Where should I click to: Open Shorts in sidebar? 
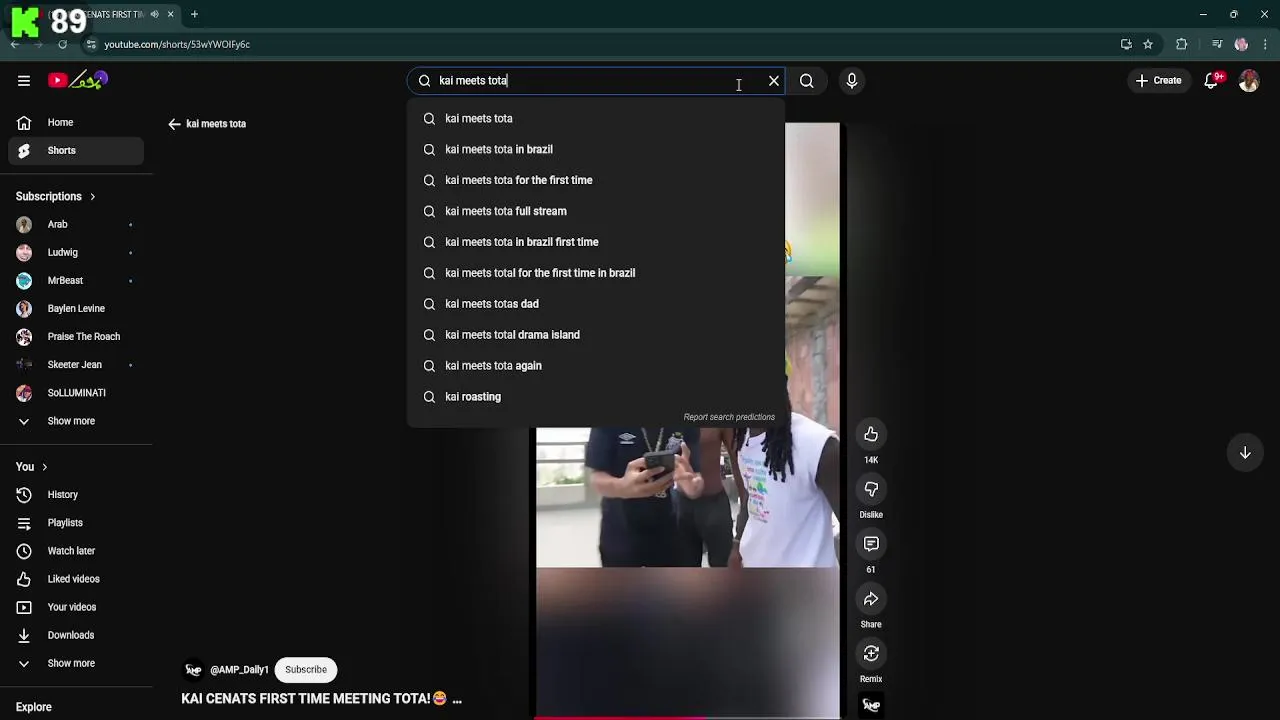76,150
